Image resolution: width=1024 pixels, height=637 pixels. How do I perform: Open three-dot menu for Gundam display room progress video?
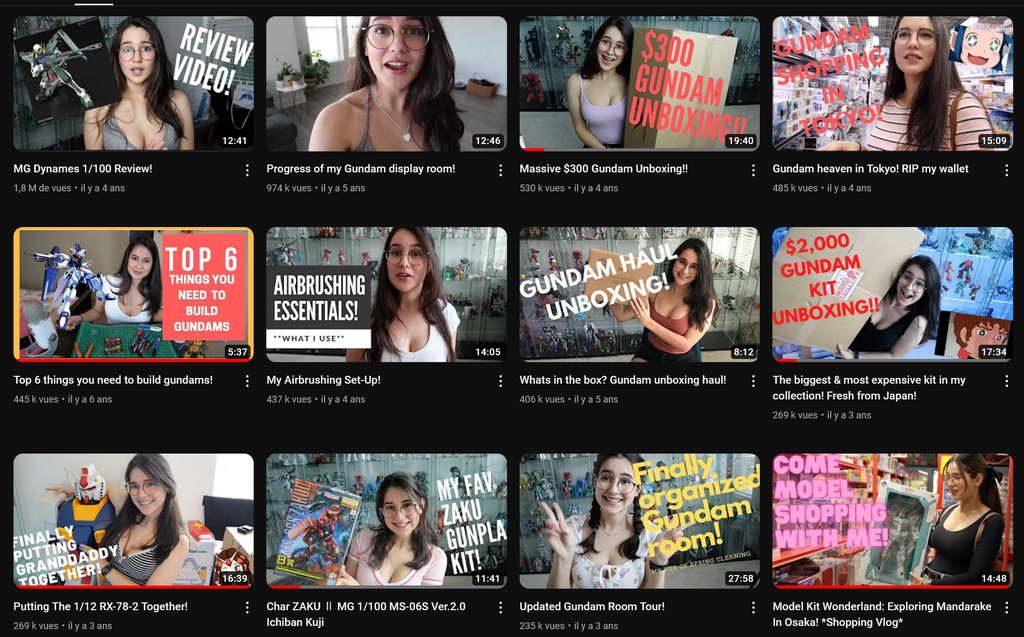tap(500, 171)
